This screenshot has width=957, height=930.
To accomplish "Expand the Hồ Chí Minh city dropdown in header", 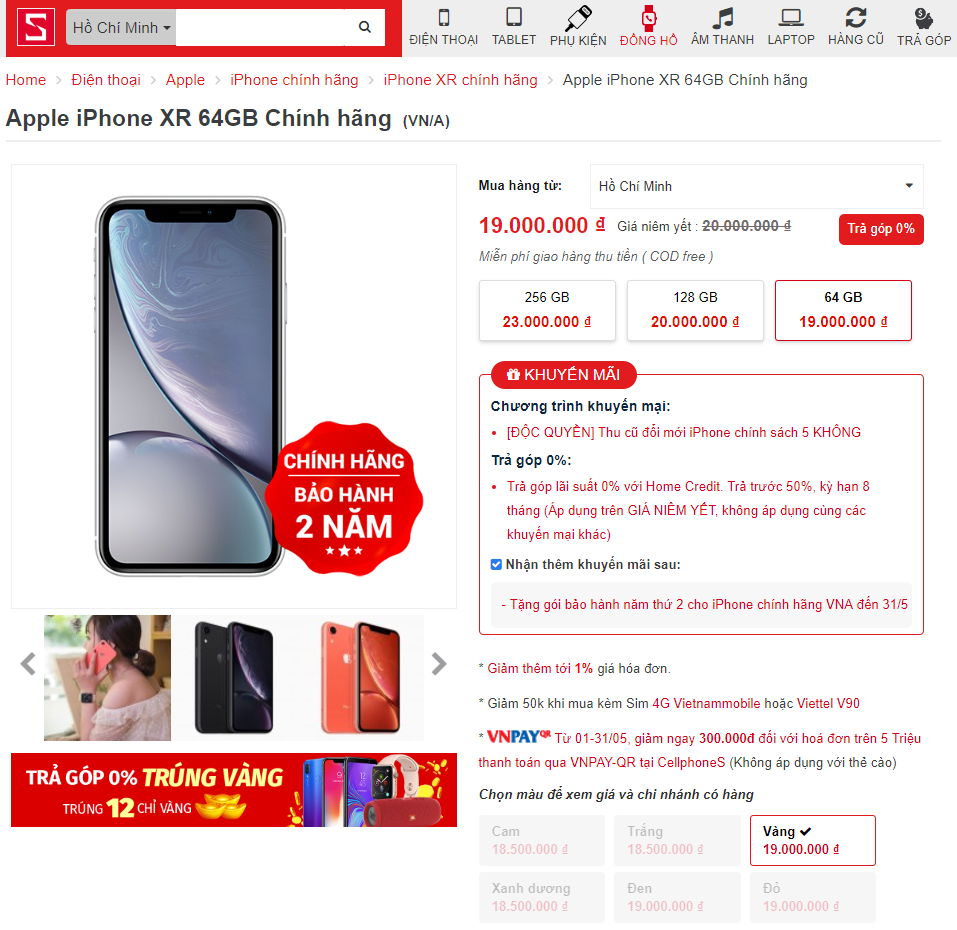I will [121, 27].
